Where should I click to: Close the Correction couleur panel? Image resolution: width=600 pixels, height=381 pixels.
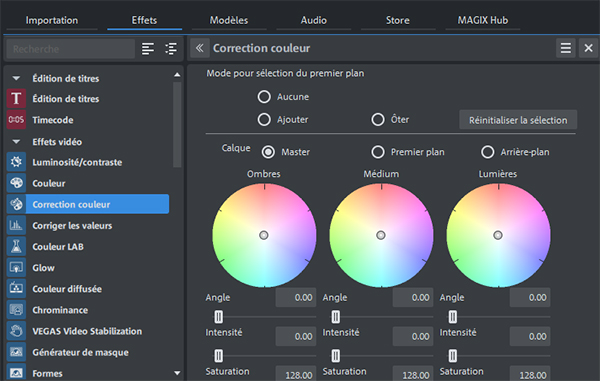(589, 48)
